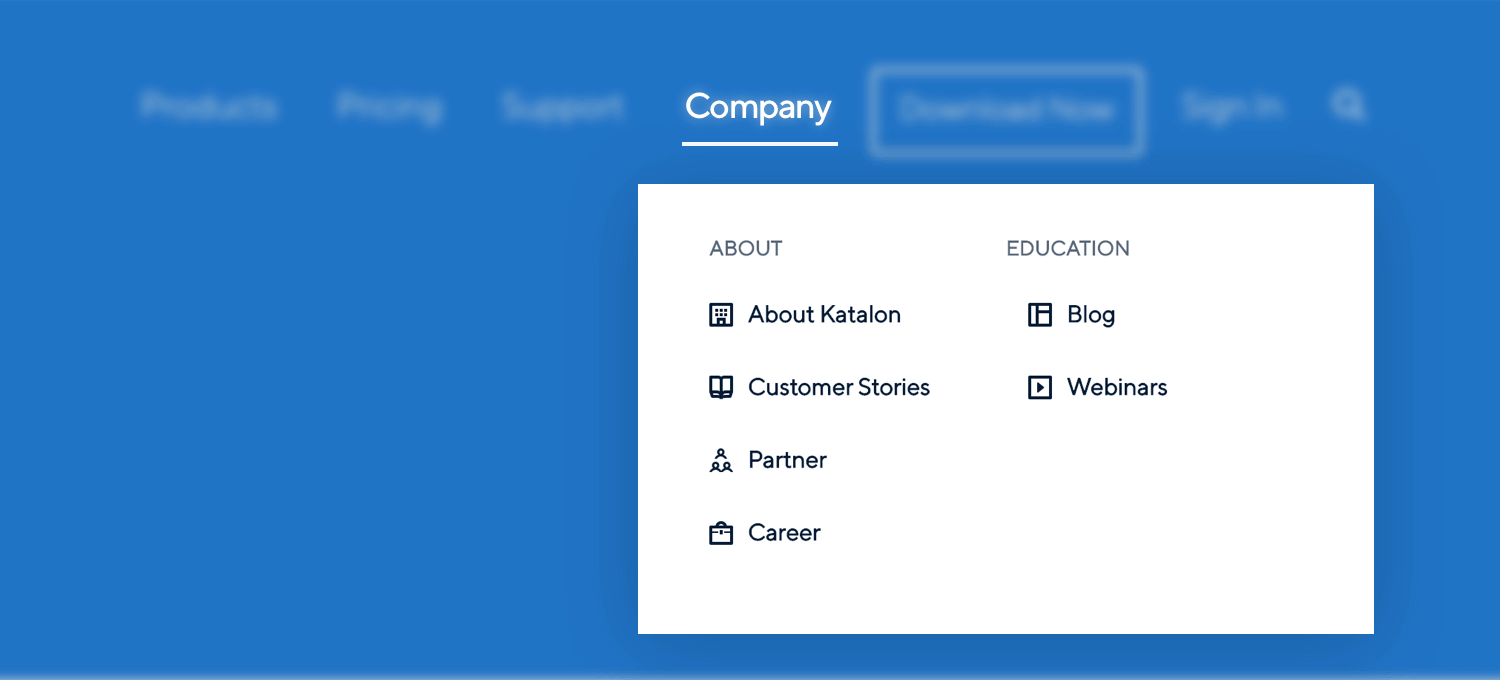Viewport: 1500px width, 680px height.
Task: Go to the Partner page
Action: (x=787, y=461)
